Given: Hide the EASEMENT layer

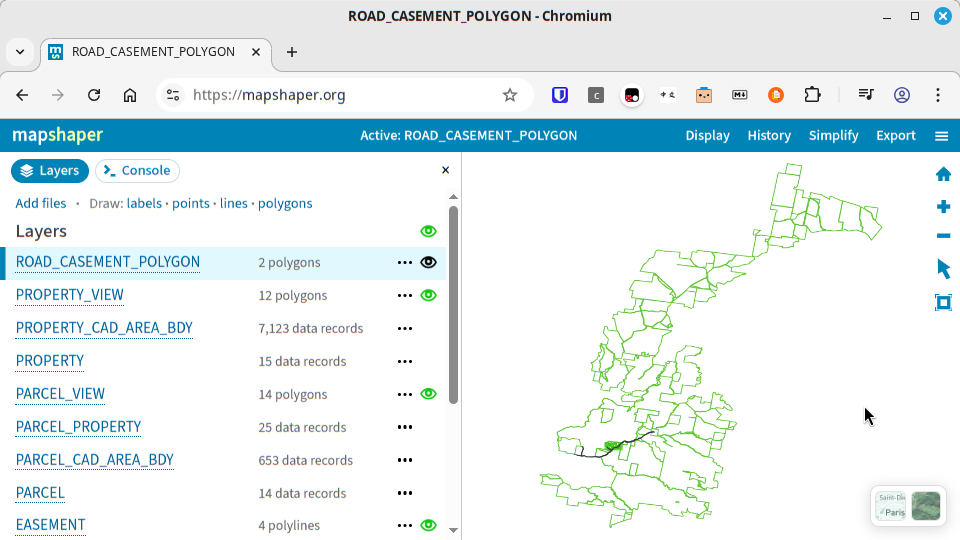Looking at the screenshot, I should (x=429, y=525).
